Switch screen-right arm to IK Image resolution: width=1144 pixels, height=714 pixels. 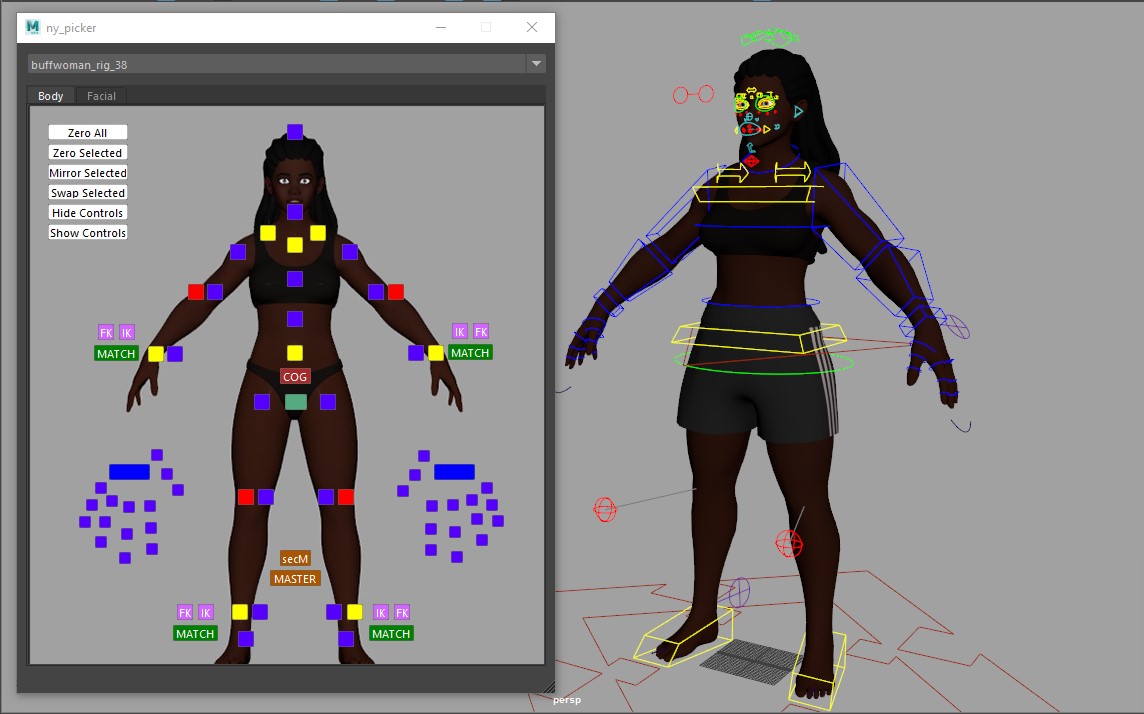[x=460, y=332]
